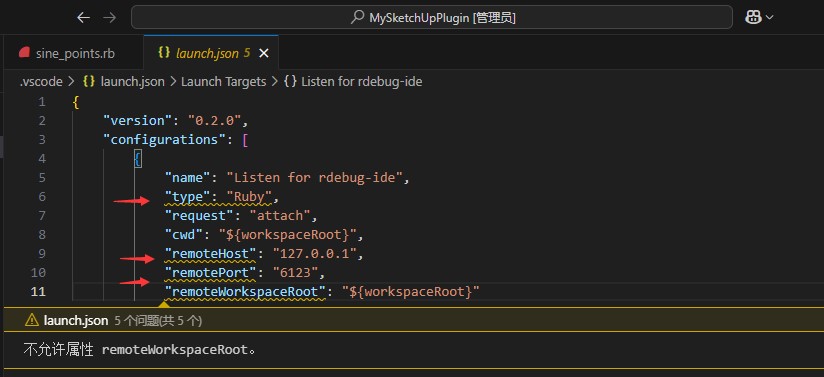Click the "name" key on line 5
This screenshot has width=824, height=377.
188,177
